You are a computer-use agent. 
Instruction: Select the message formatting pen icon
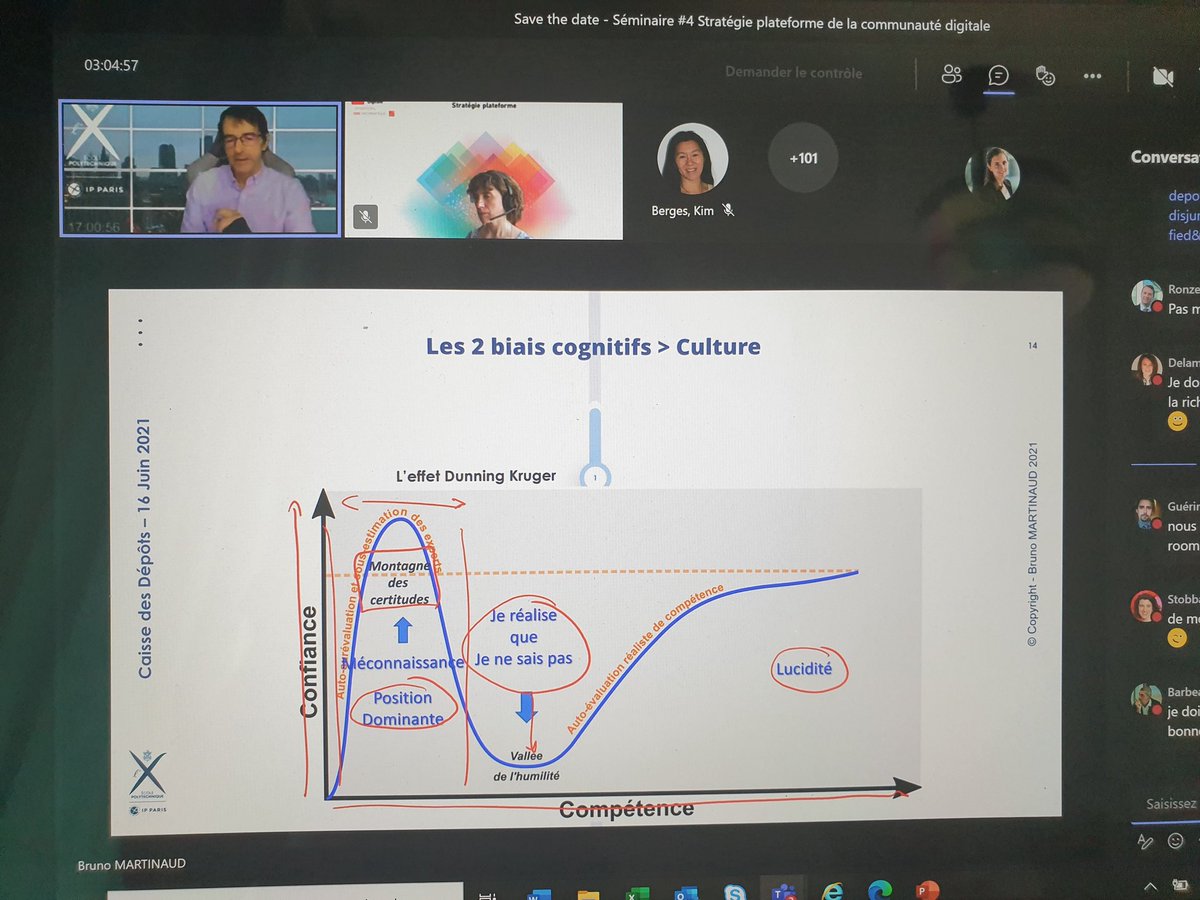[x=1144, y=840]
